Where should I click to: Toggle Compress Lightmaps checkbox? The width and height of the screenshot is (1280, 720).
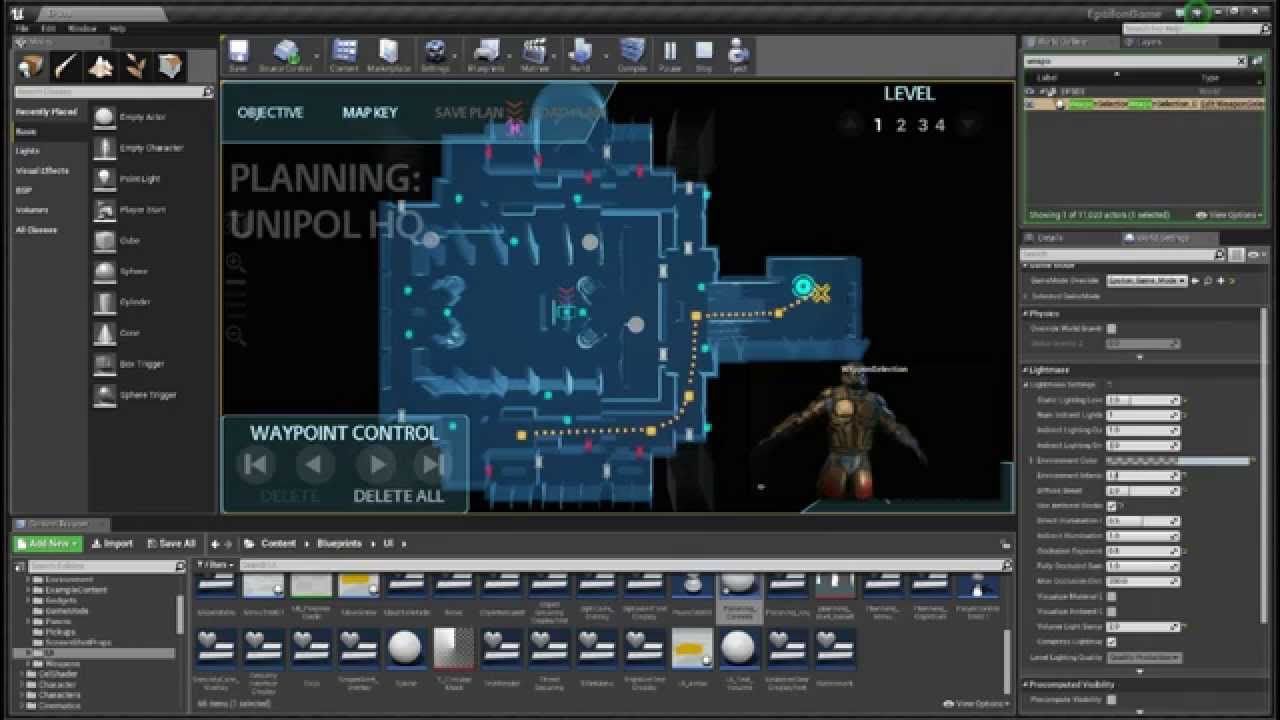tap(1111, 642)
